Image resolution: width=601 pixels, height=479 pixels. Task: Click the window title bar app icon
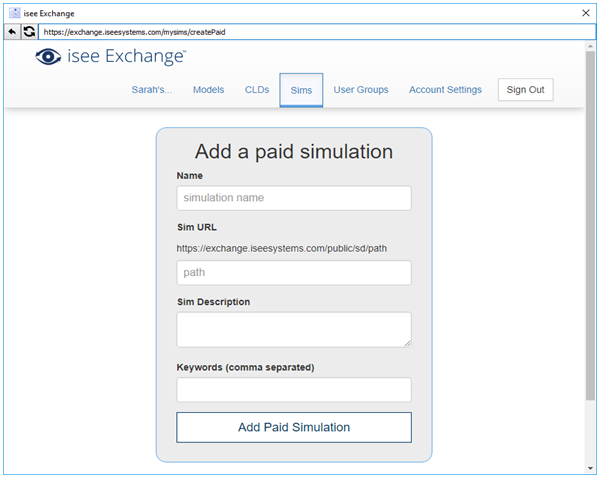point(15,13)
